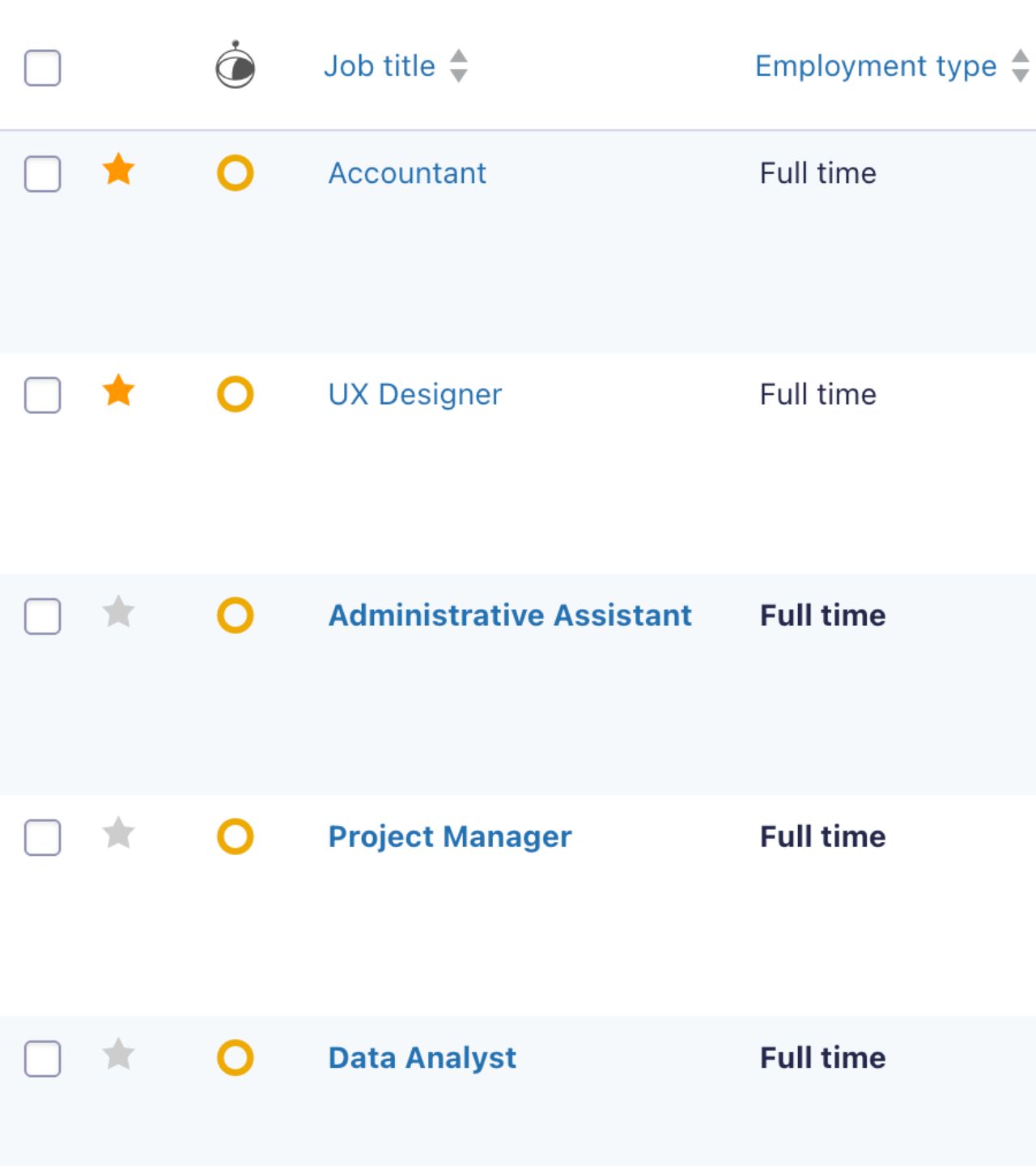Screen dimensions: 1036x1166
Task: Click the status icon for Administrative Assistant
Action: [236, 615]
